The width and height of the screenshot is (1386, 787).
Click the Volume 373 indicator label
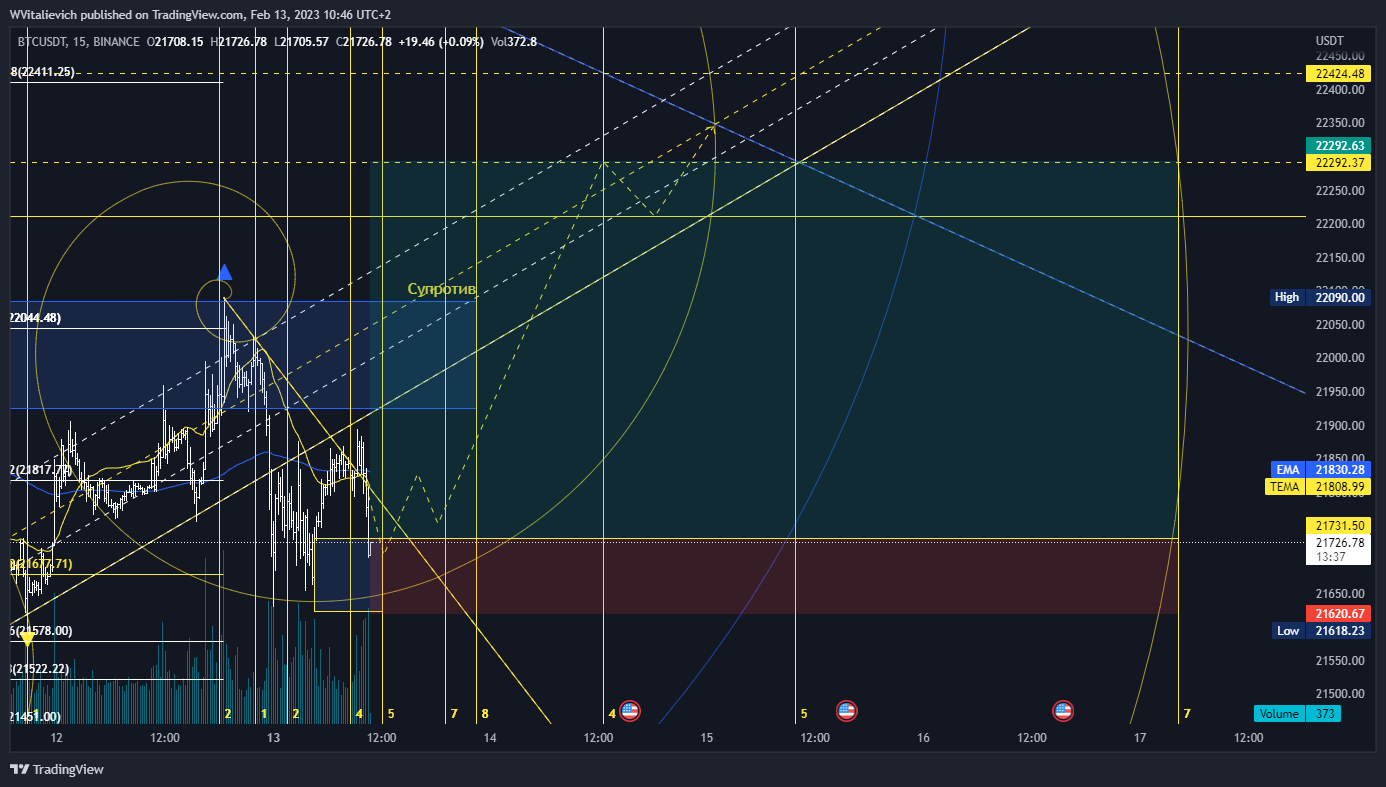click(1297, 714)
